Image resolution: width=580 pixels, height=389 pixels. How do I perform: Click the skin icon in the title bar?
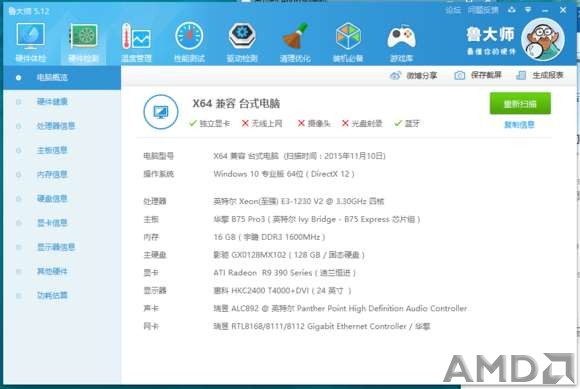tap(512, 10)
